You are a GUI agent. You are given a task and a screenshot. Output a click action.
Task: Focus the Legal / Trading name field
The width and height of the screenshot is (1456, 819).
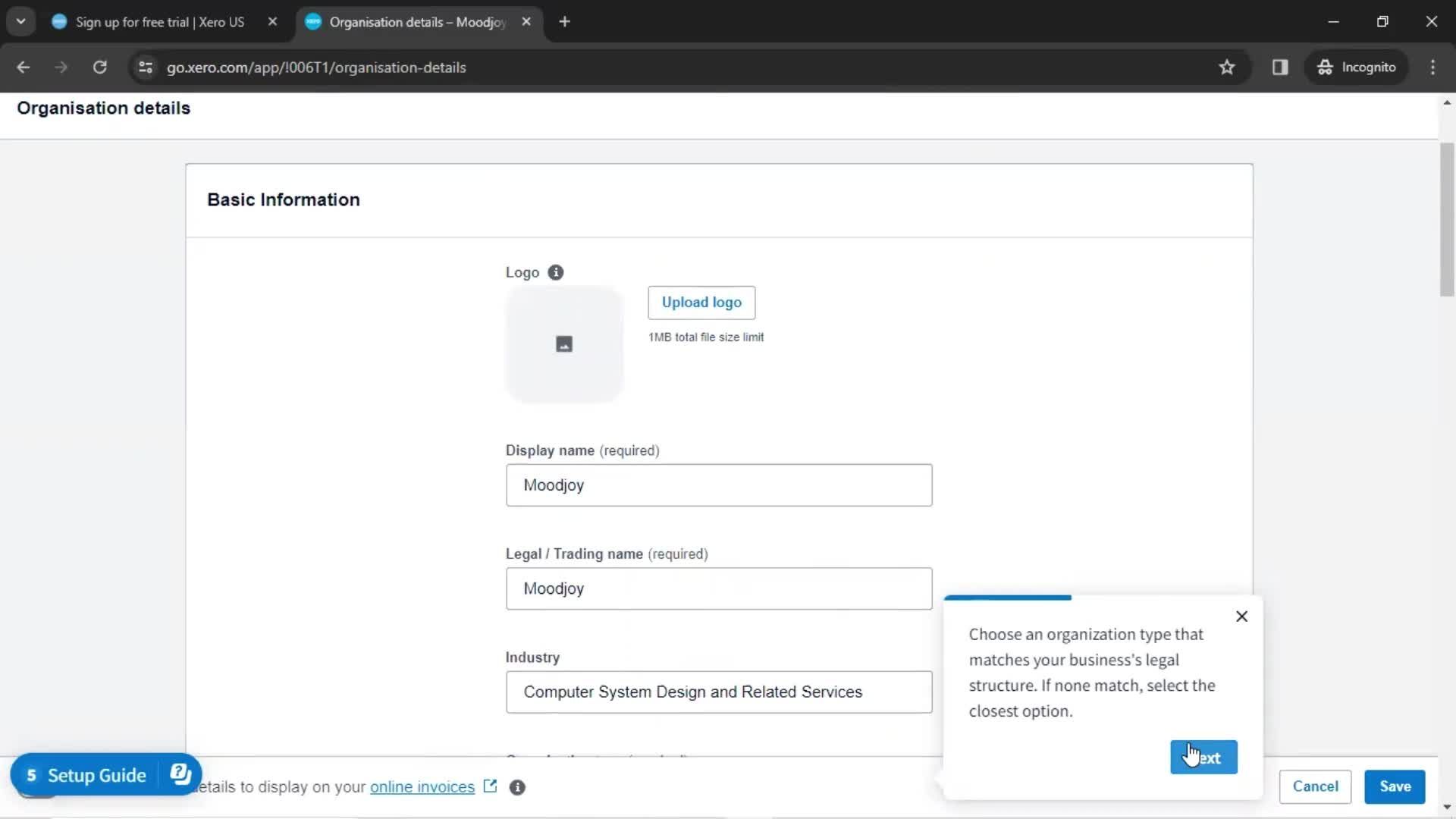pos(719,588)
